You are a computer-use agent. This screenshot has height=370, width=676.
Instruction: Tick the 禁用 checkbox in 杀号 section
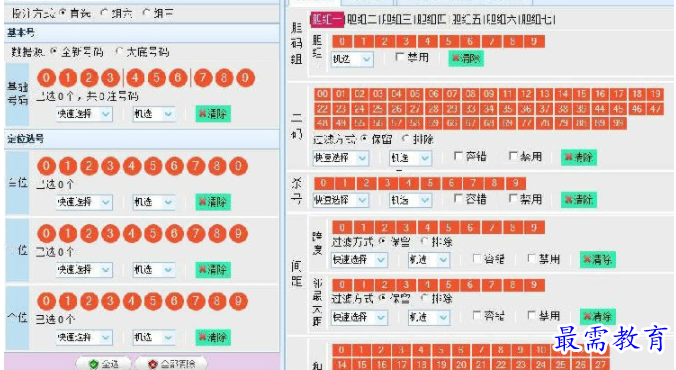coord(513,198)
